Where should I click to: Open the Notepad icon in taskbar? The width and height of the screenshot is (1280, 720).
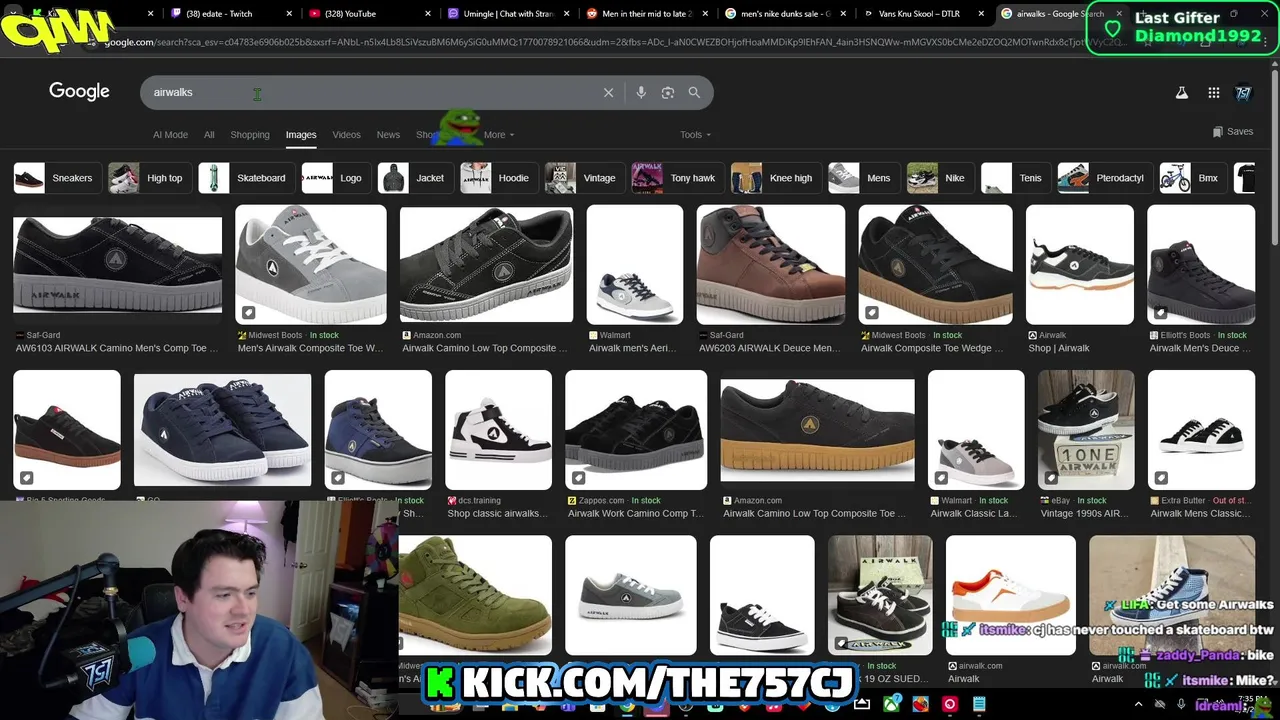tap(979, 704)
